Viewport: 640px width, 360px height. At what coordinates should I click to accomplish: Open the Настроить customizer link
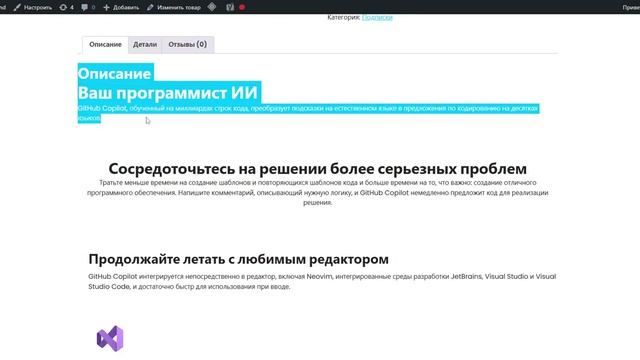pyautogui.click(x=33, y=7)
